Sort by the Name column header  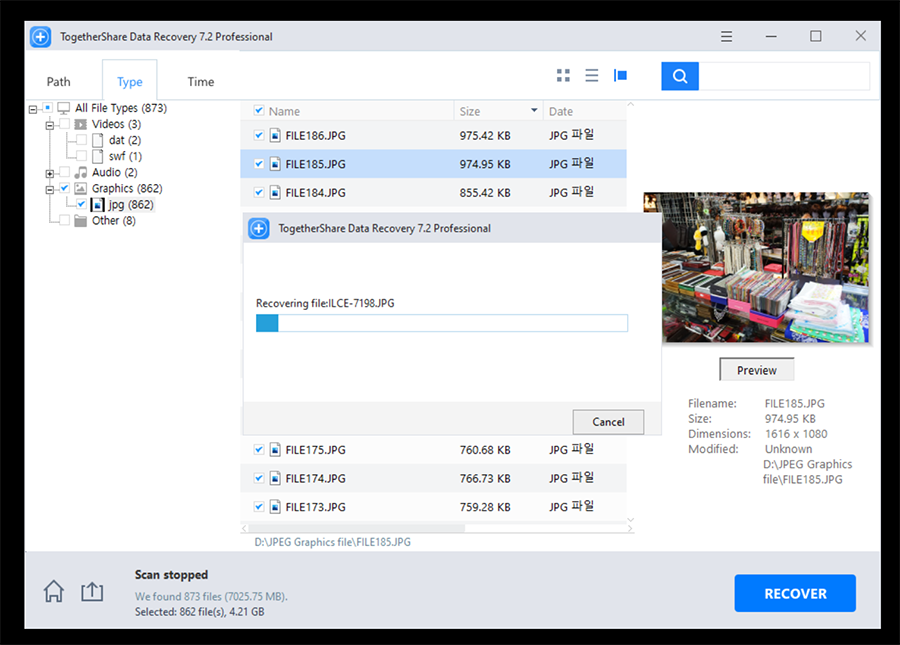(x=284, y=111)
